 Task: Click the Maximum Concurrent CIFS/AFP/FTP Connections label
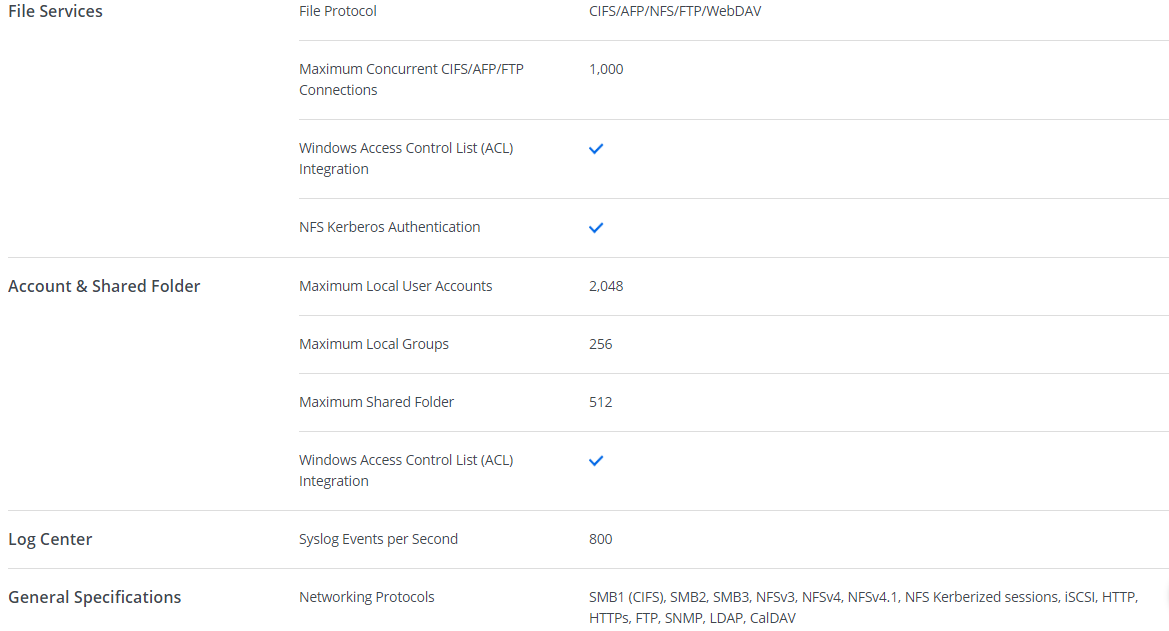coord(411,79)
